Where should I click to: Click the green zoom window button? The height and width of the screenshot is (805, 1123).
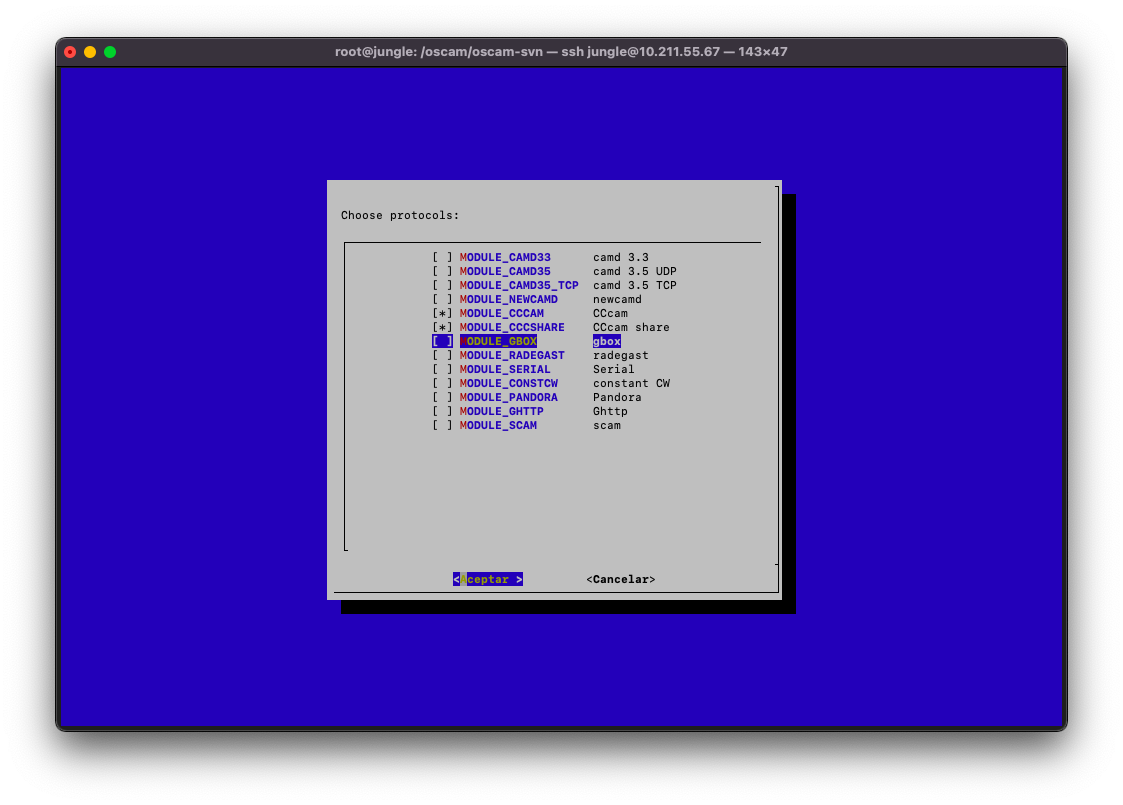pos(110,52)
